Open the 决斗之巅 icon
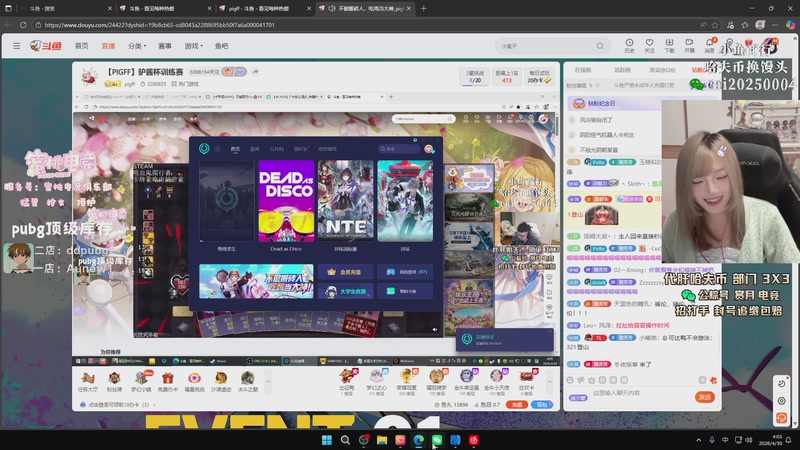The height and width of the screenshot is (450, 800). click(247, 382)
